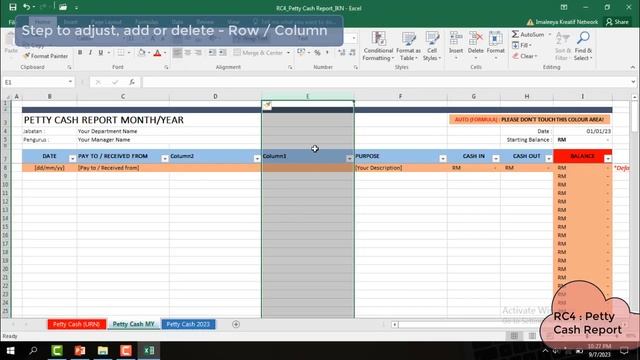Screen dimensions: 640x360
Task: Save the workbook from Quick Access Toolbar
Action: click(x=13, y=7)
